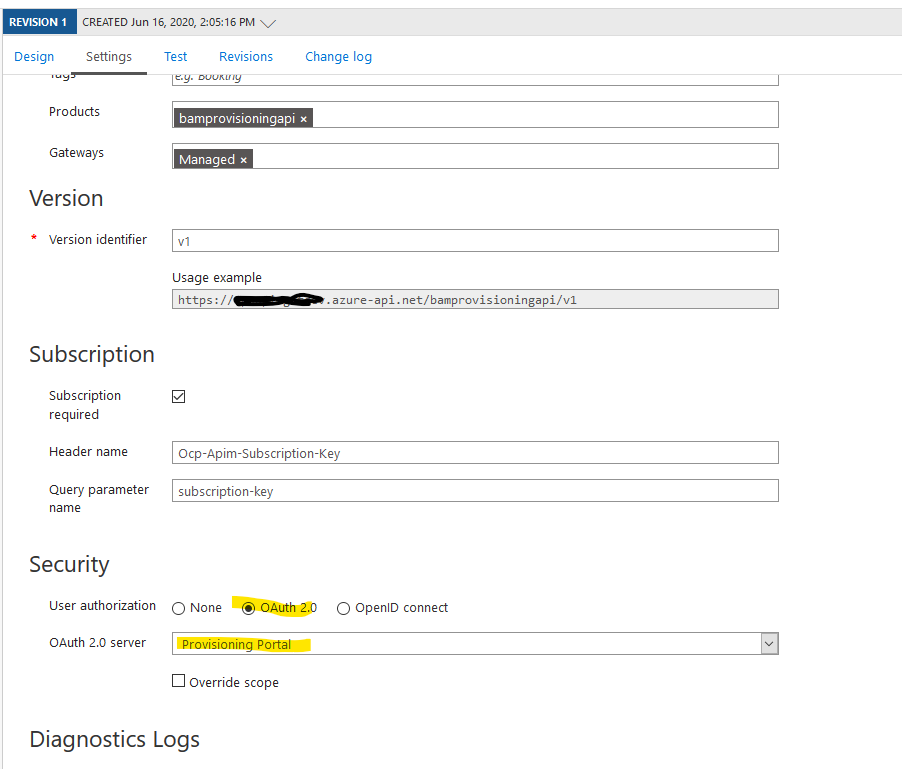This screenshot has height=769, width=902.
Task: Edit the Query parameter name field
Action: pos(475,491)
